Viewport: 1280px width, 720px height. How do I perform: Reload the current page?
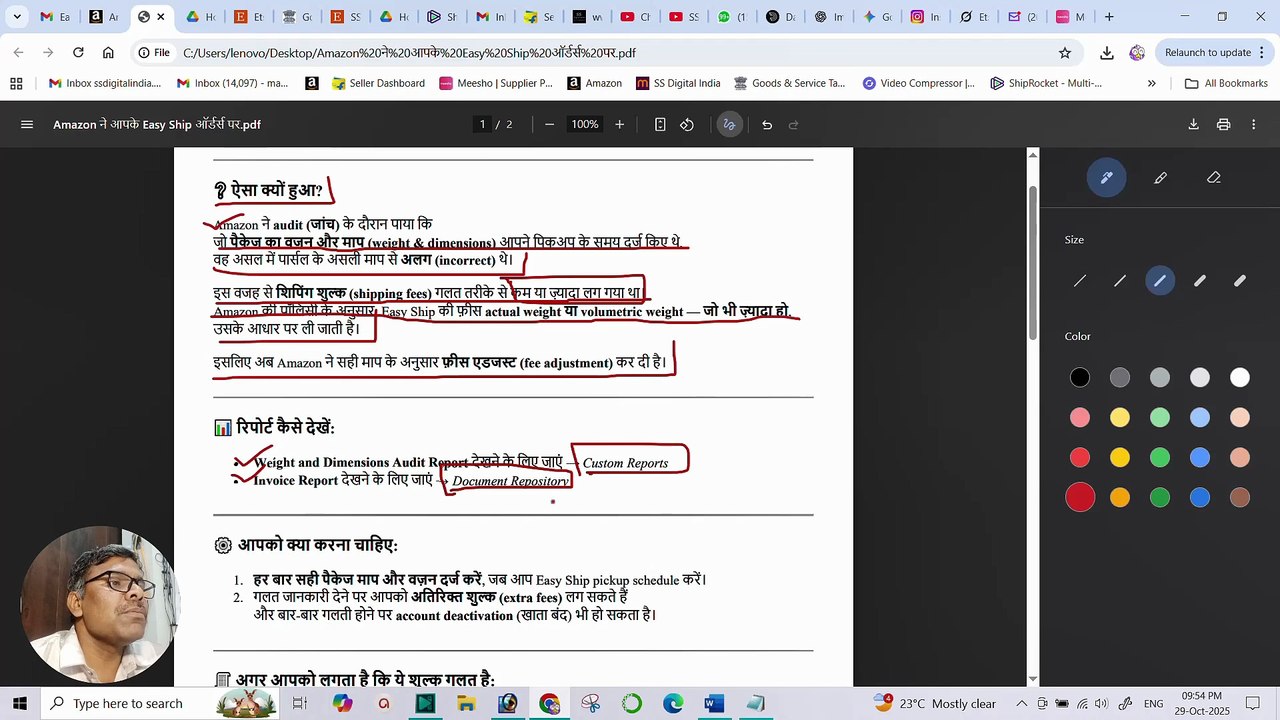[78, 53]
